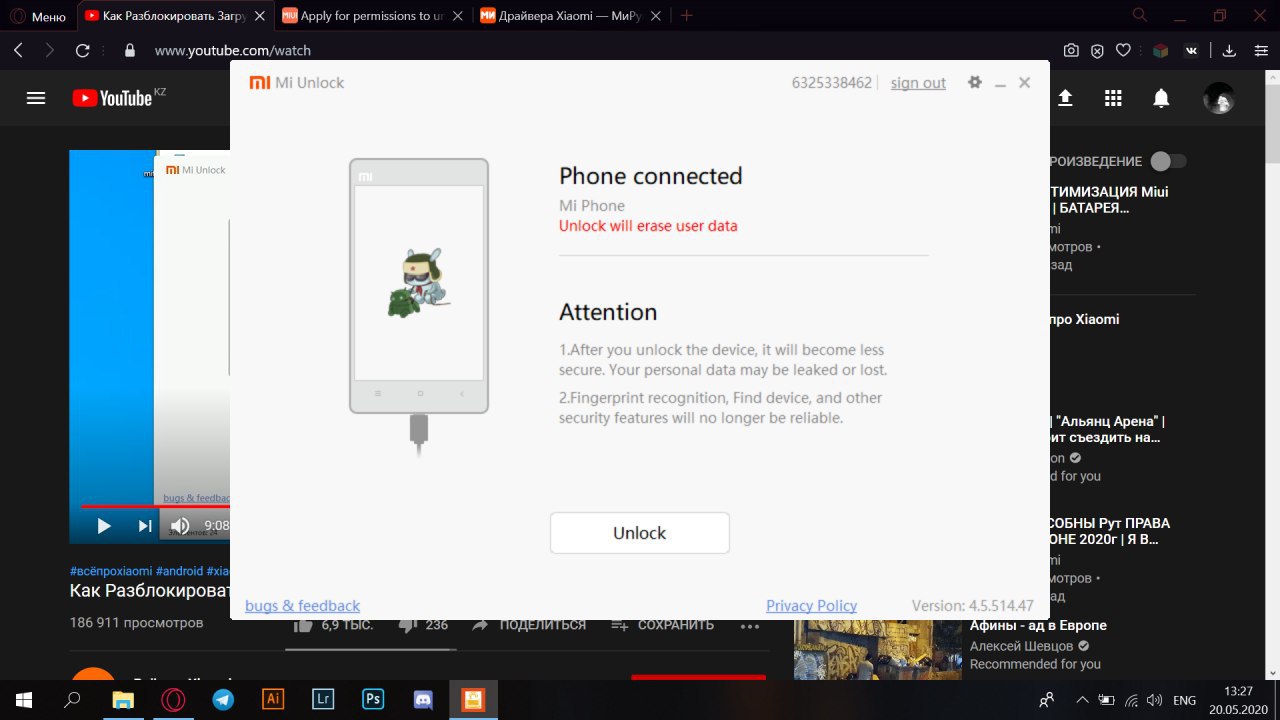1280x720 pixels.
Task: Open the Афины - ад в Европе thumbnail
Action: (x=877, y=650)
